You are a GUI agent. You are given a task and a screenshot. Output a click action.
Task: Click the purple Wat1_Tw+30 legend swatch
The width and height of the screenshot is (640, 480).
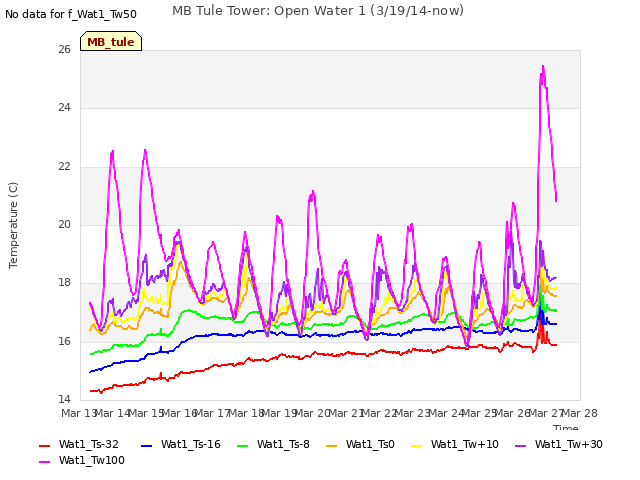[520, 446]
